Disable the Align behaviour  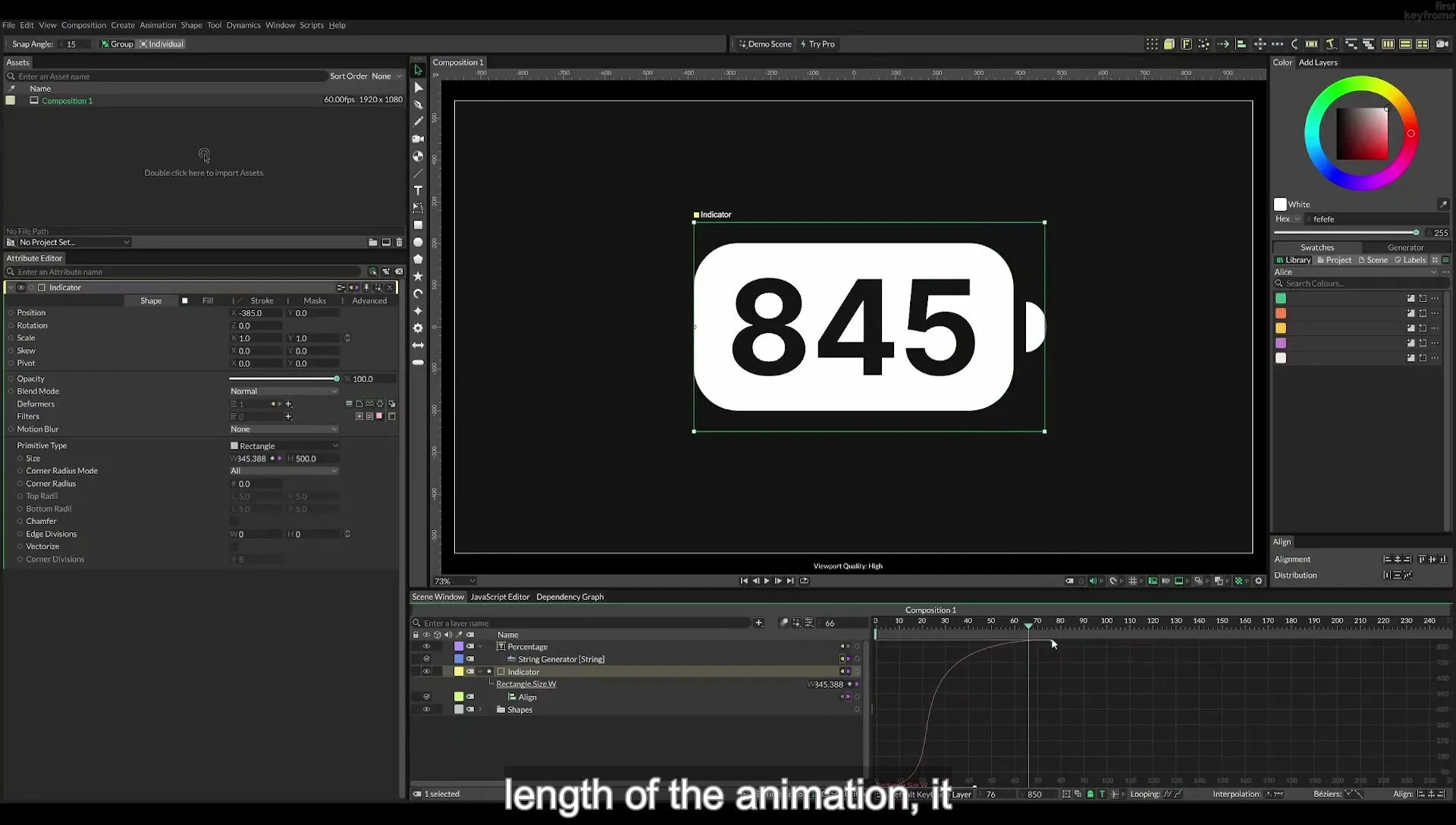(x=426, y=697)
